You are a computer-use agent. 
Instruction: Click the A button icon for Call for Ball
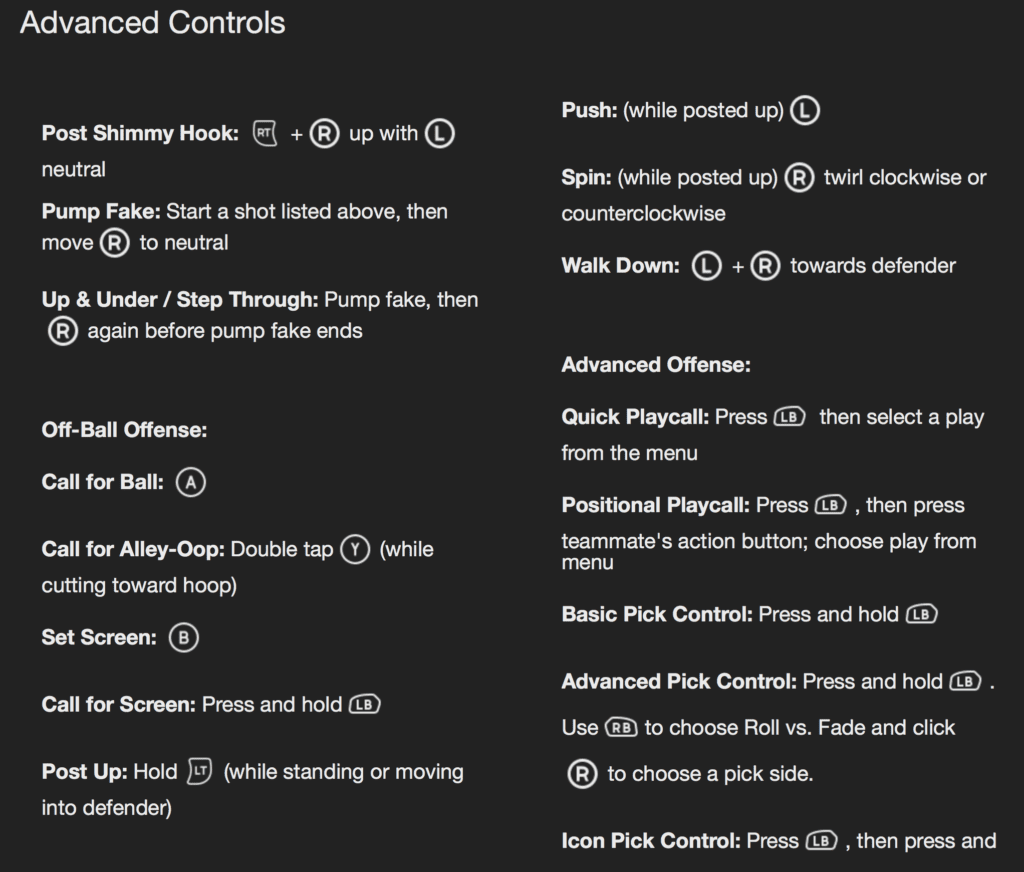click(x=190, y=483)
